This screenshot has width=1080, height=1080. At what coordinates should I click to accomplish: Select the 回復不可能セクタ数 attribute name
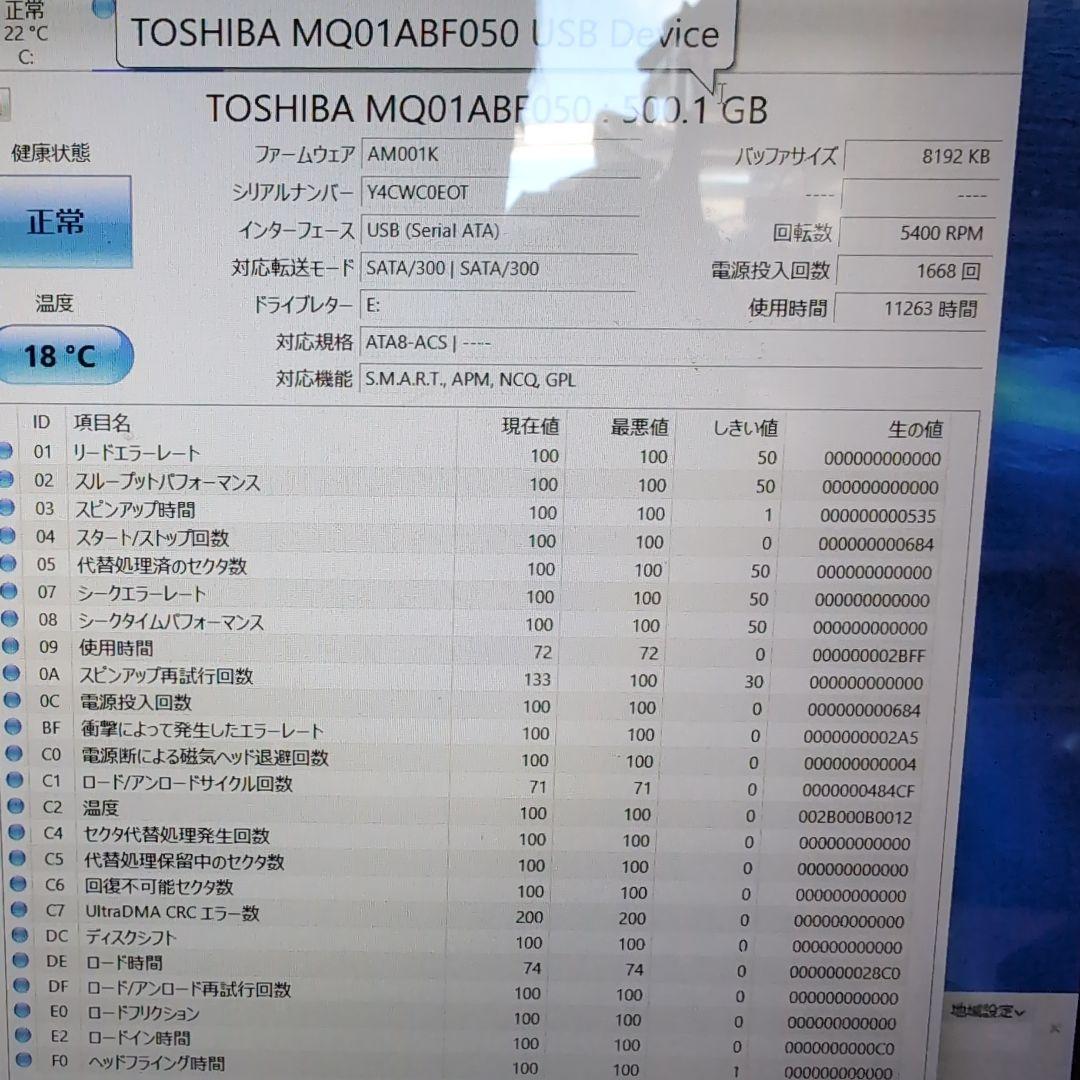tap(159, 886)
